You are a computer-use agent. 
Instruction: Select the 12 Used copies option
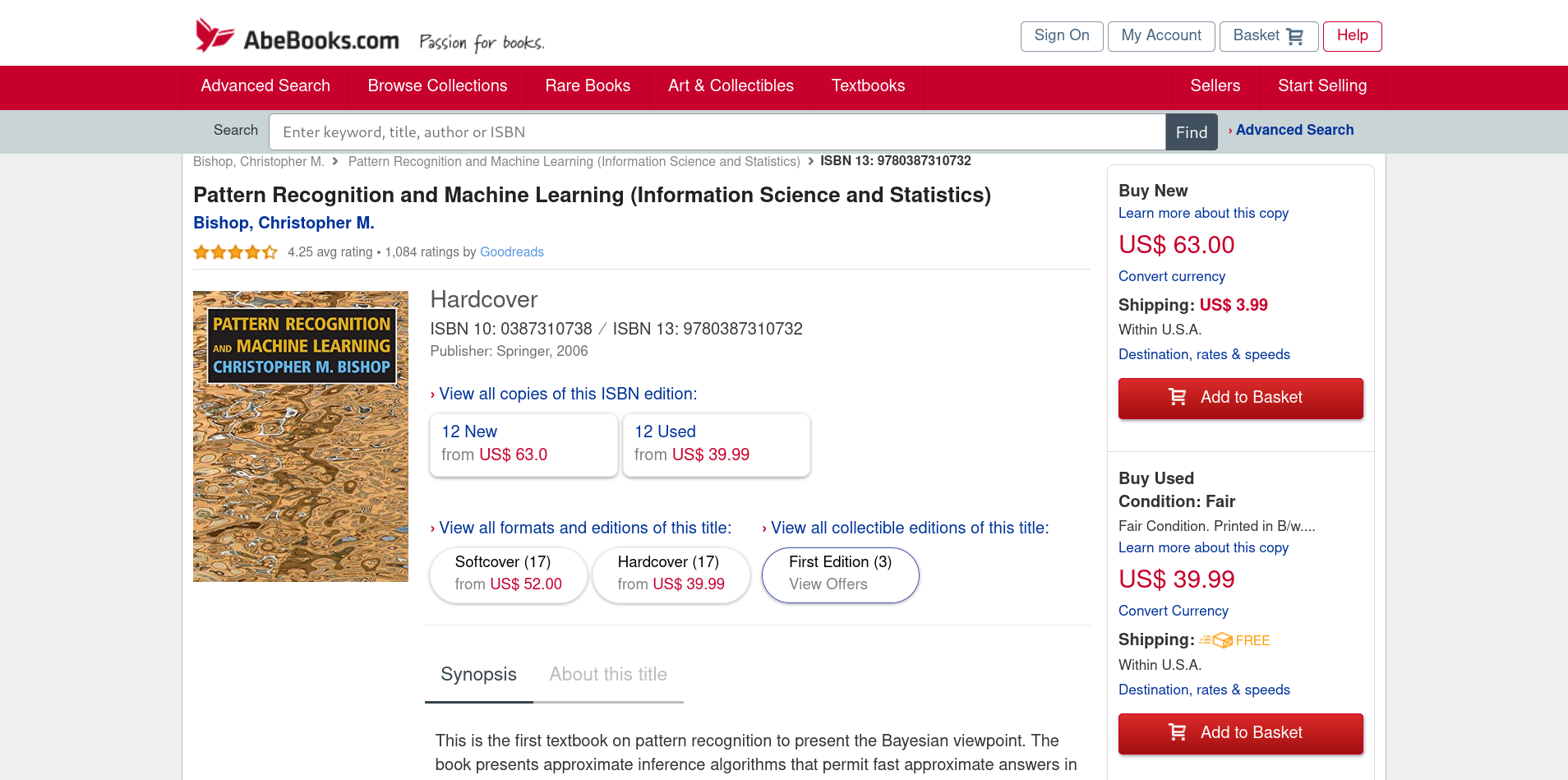click(717, 445)
